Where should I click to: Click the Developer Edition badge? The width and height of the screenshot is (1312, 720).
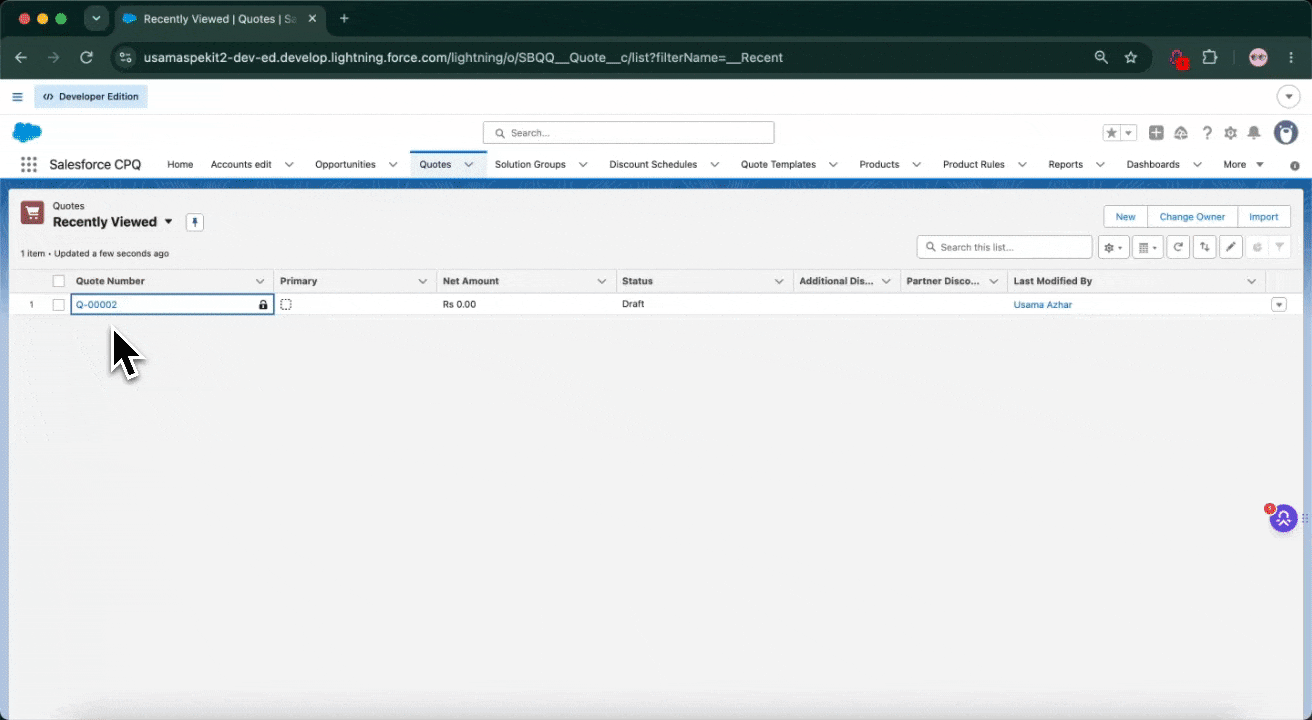tap(92, 97)
